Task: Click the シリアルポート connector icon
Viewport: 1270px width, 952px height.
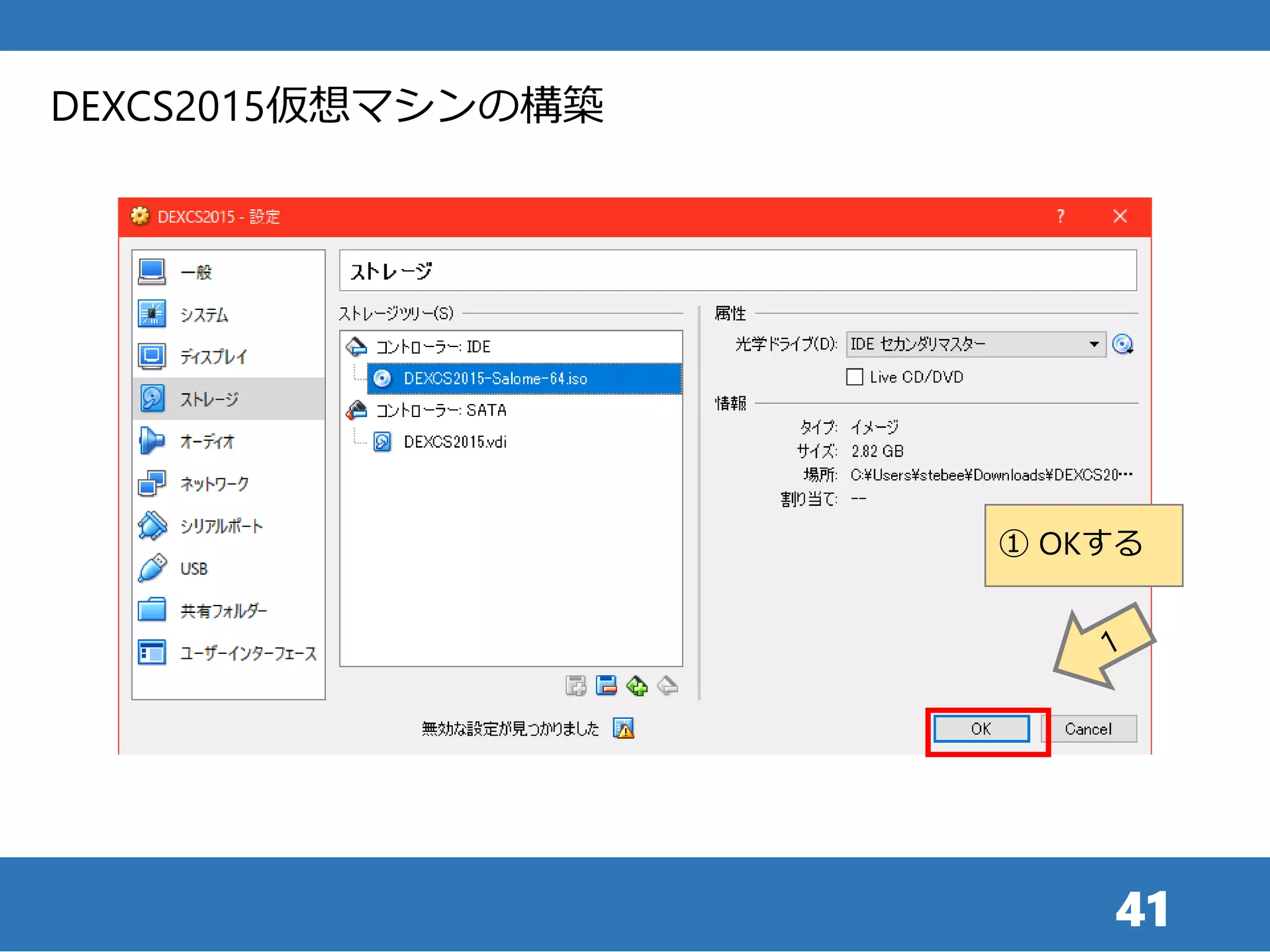Action: pyautogui.click(x=152, y=526)
